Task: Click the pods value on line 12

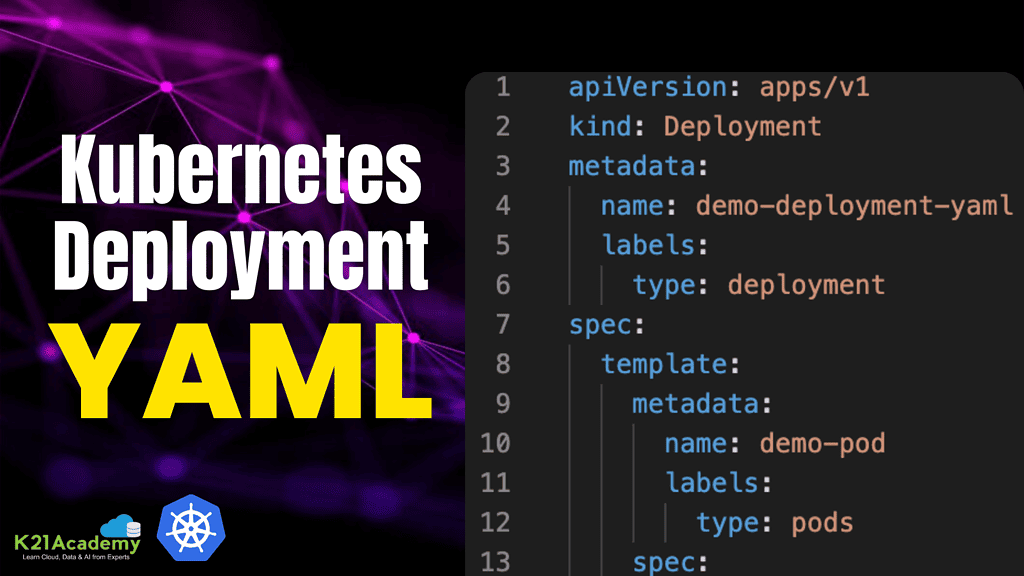Action: tap(822, 522)
